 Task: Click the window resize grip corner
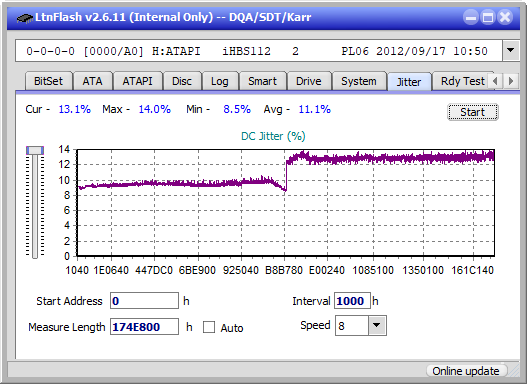point(514,371)
